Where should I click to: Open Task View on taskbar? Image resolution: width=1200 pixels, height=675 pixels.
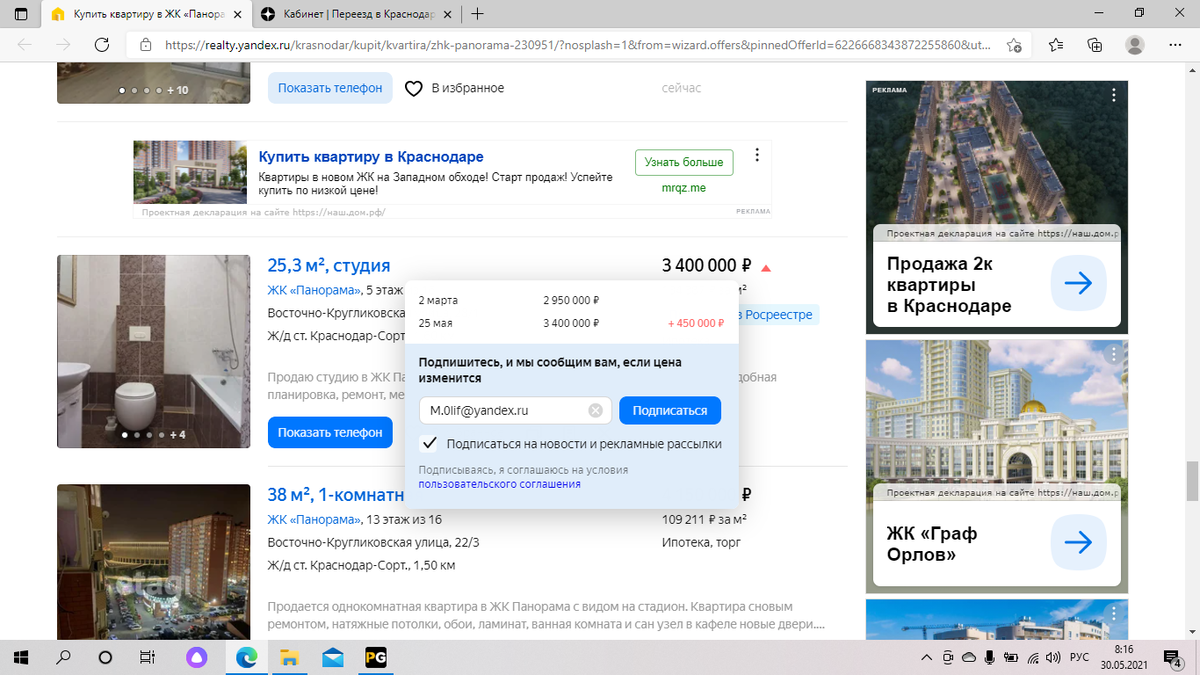[x=146, y=657]
